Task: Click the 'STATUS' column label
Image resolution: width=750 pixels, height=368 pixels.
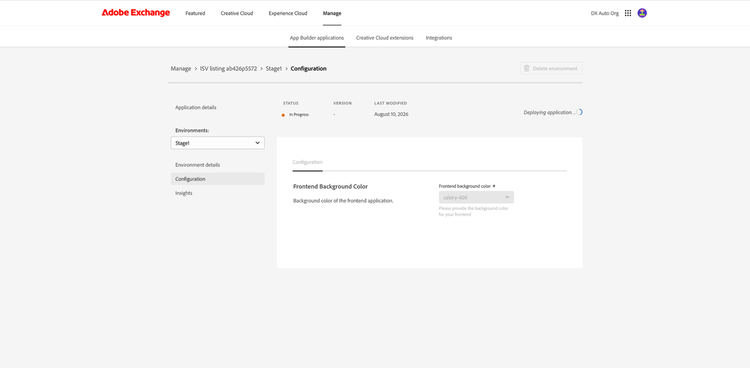Action: (291, 103)
